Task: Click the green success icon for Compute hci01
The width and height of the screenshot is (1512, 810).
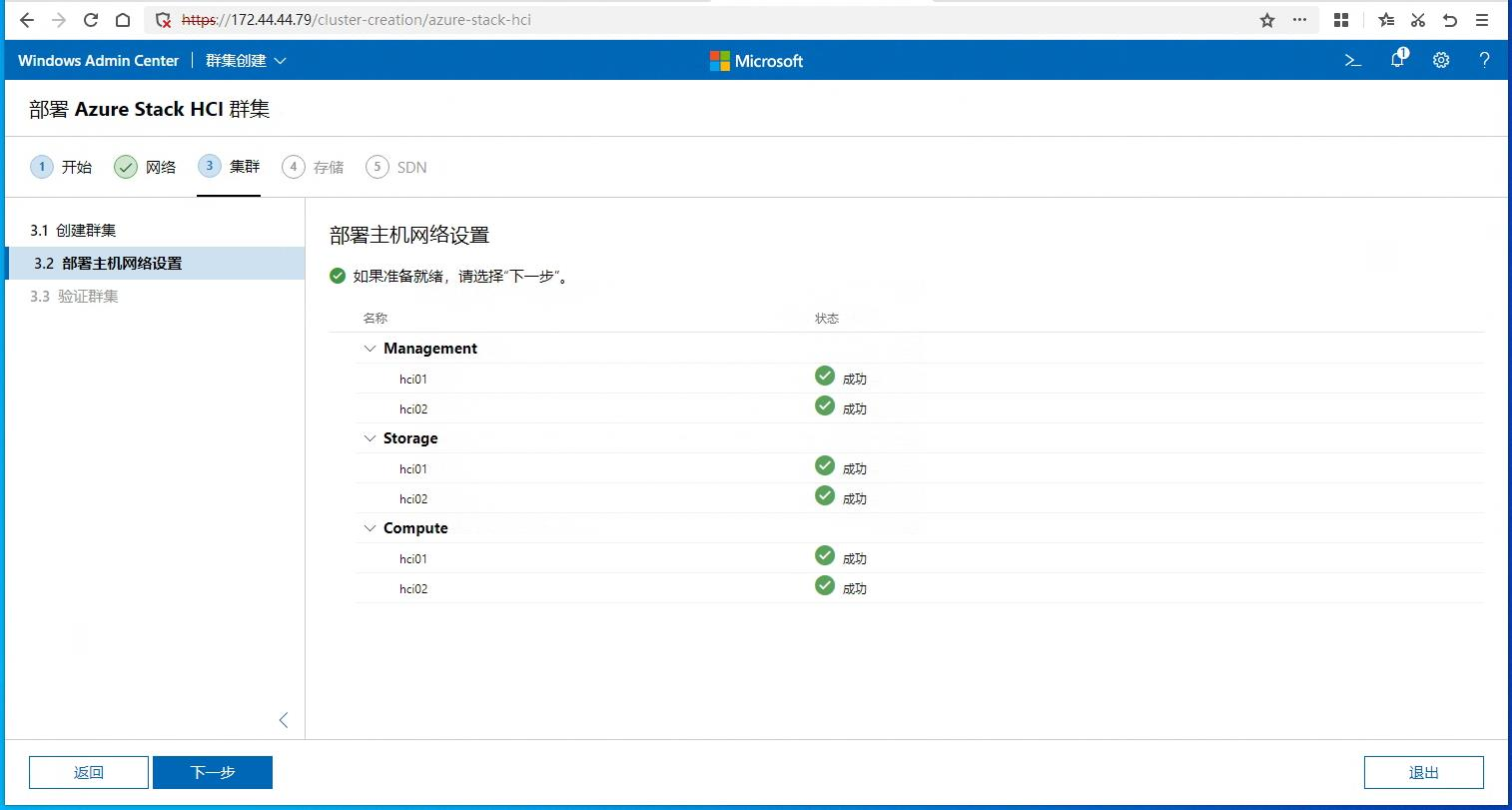Action: [x=825, y=555]
